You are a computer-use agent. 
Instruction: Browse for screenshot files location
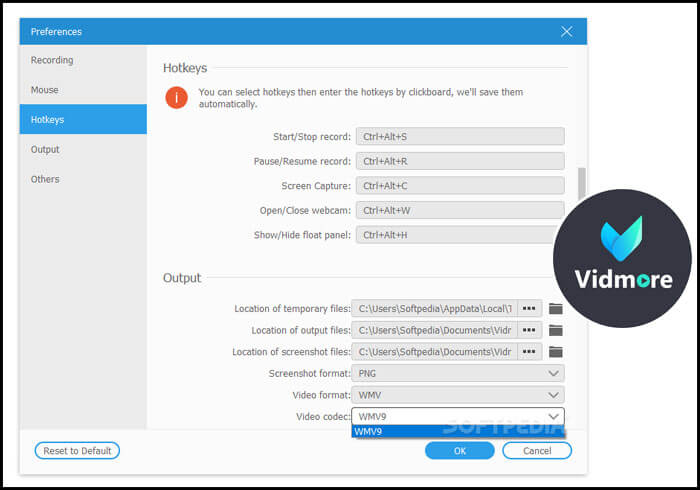tap(529, 352)
